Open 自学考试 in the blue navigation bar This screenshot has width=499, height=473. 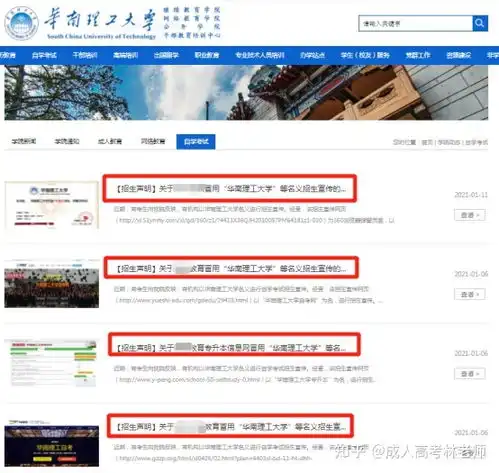point(44,55)
